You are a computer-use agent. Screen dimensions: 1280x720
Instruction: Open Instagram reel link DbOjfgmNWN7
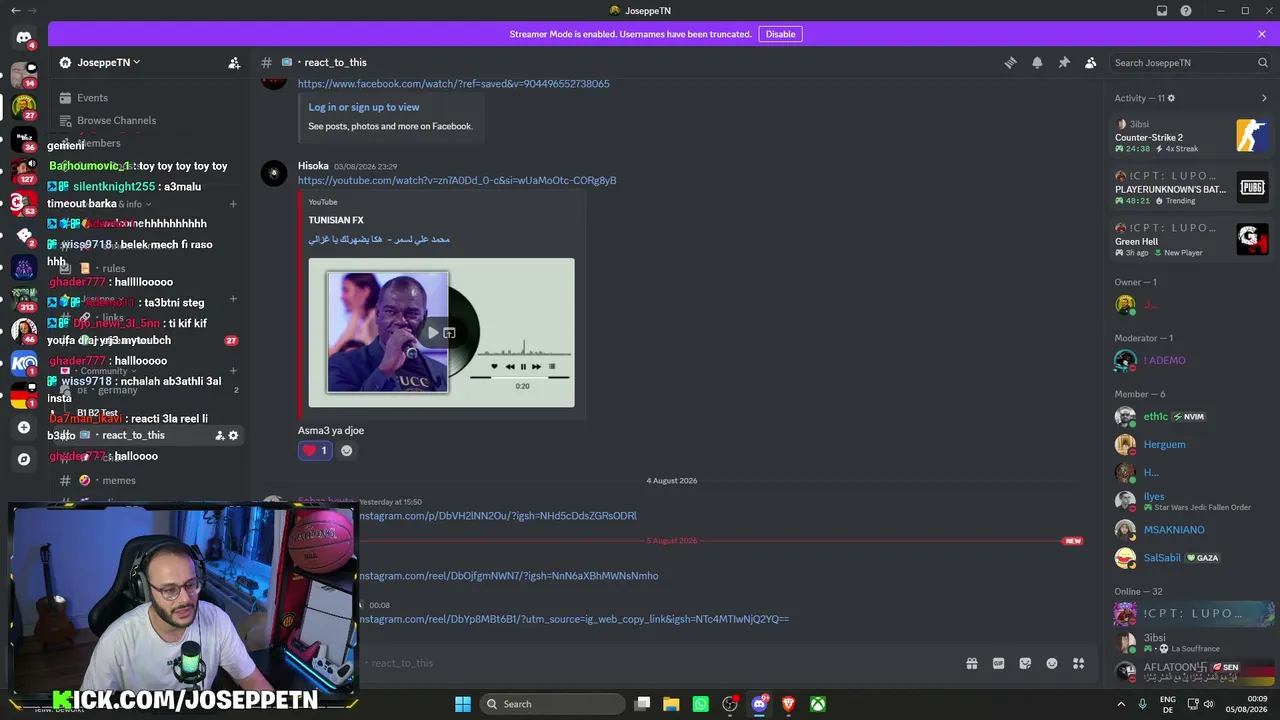click(x=508, y=576)
